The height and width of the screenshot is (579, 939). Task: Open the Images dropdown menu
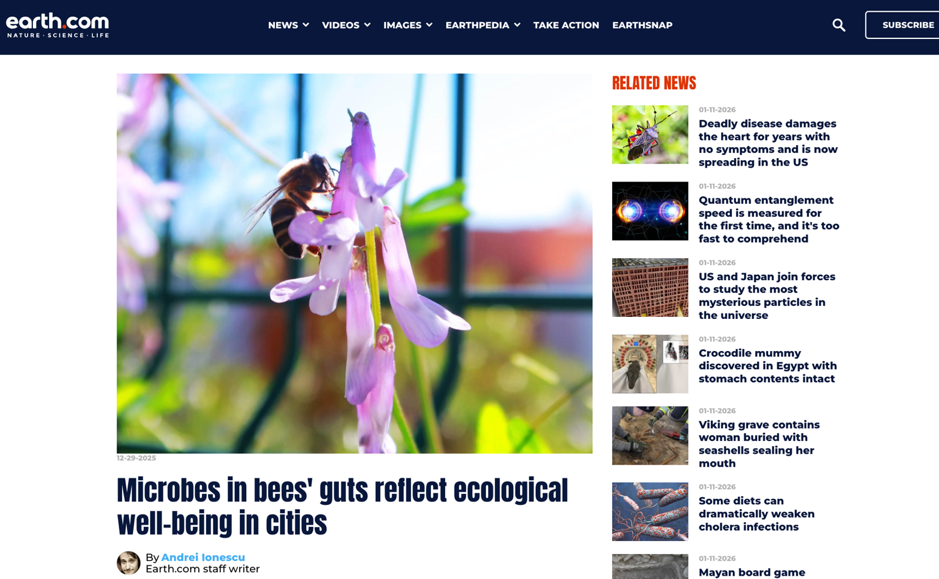[x=408, y=25]
